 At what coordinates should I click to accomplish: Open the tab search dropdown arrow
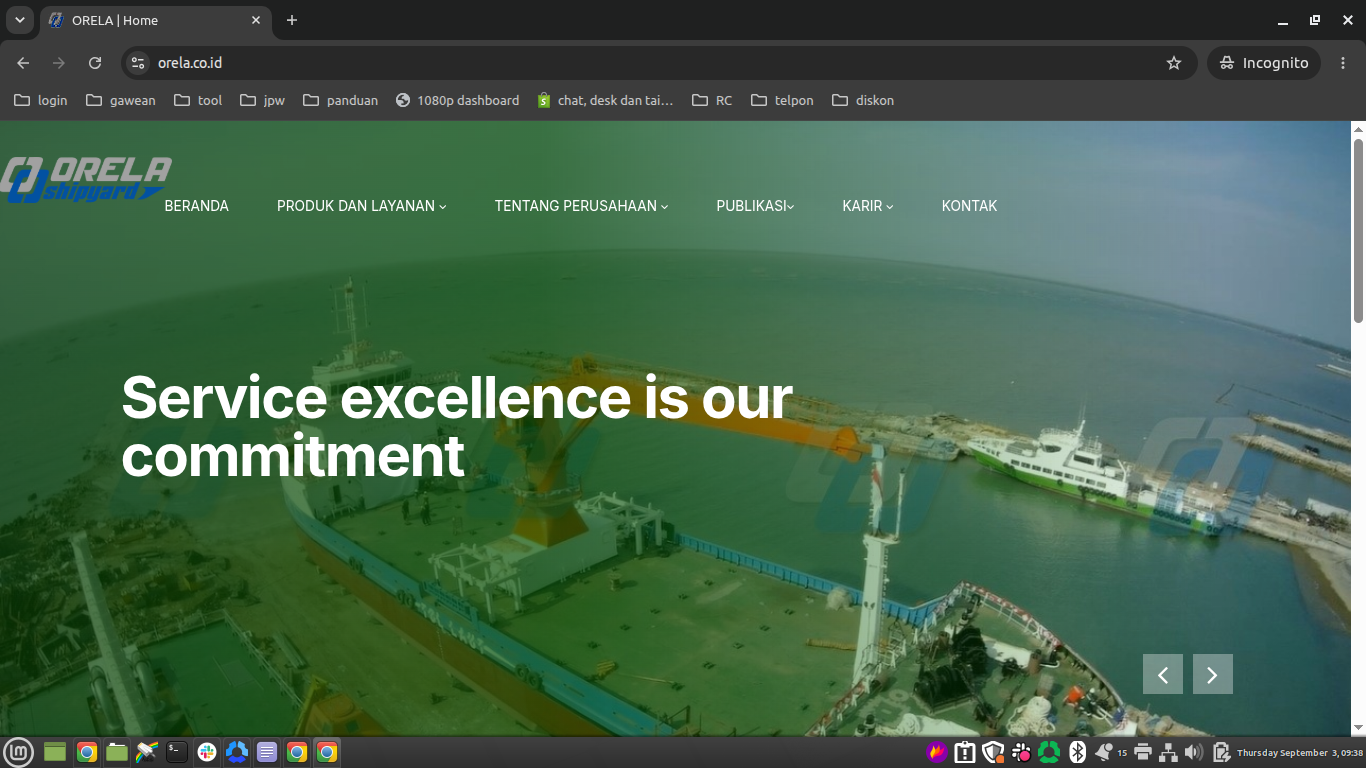[x=19, y=20]
